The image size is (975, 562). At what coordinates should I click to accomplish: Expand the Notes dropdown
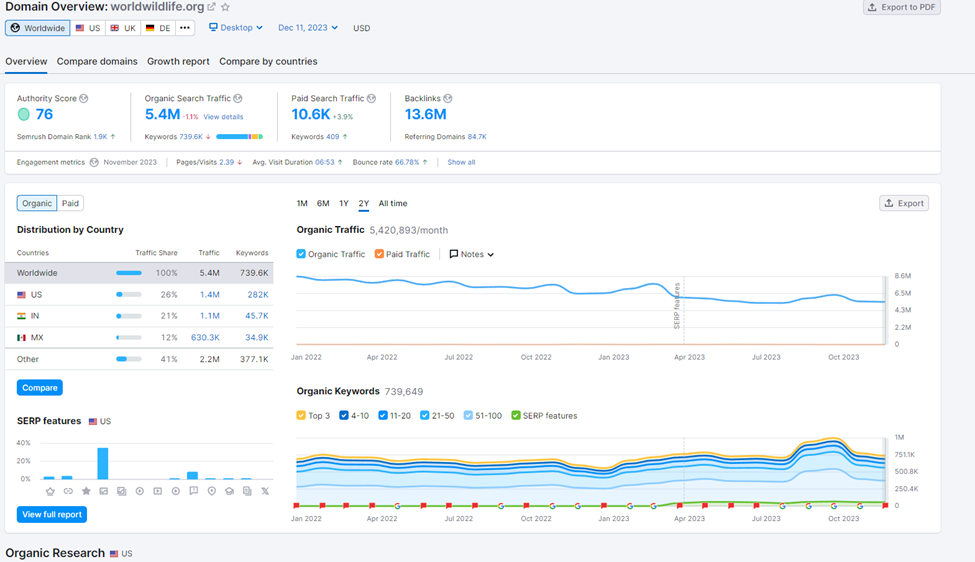[472, 254]
